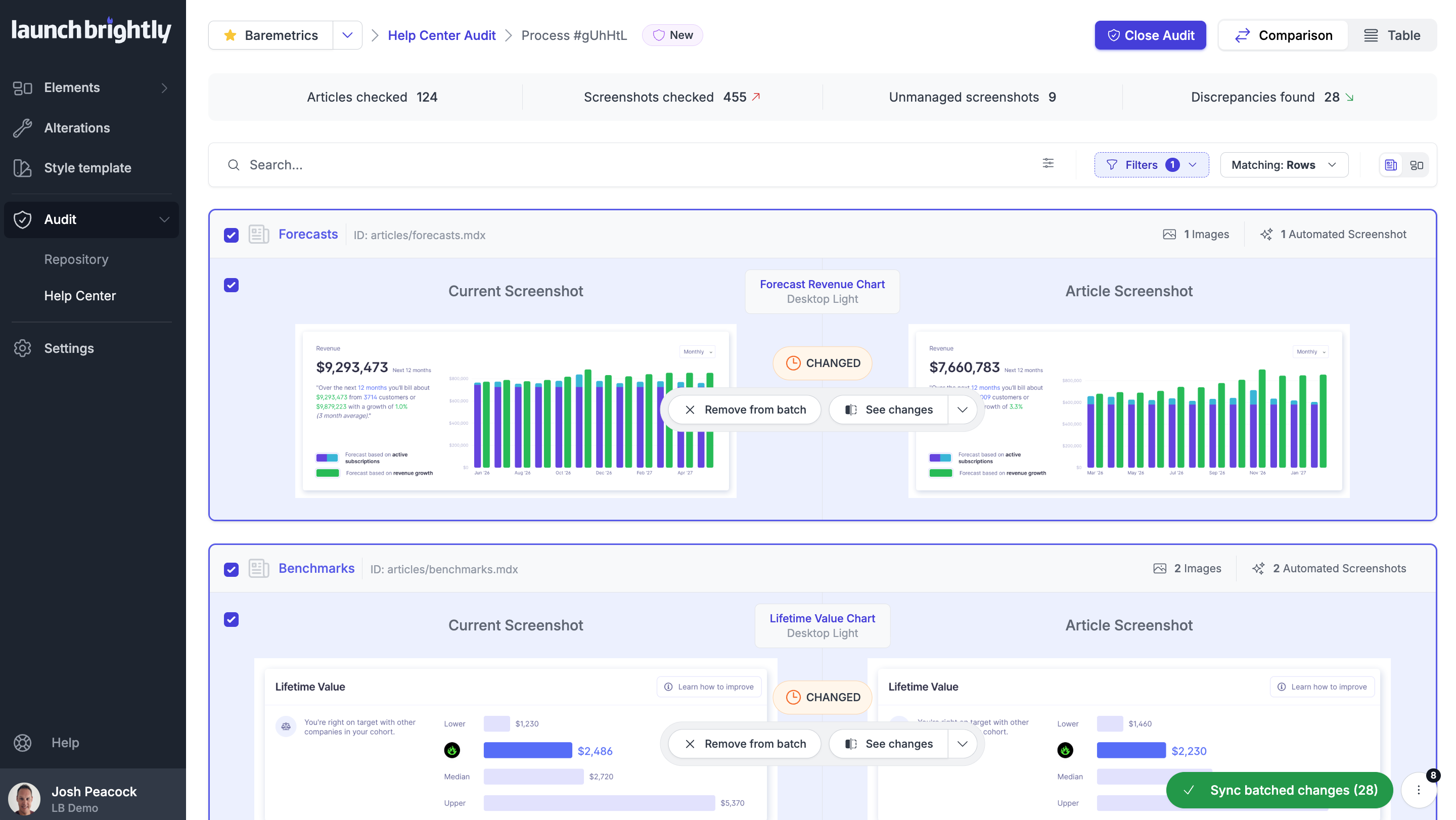Click the Alterations wrench icon
1456x820 pixels.
(x=23, y=128)
